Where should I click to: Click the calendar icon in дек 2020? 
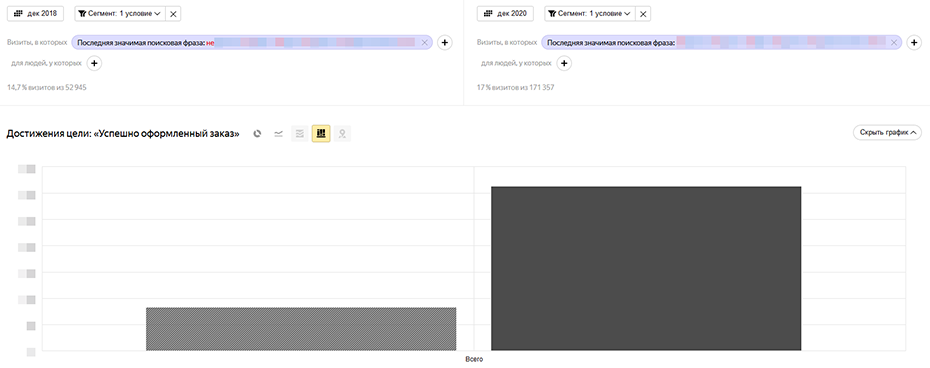click(x=488, y=14)
